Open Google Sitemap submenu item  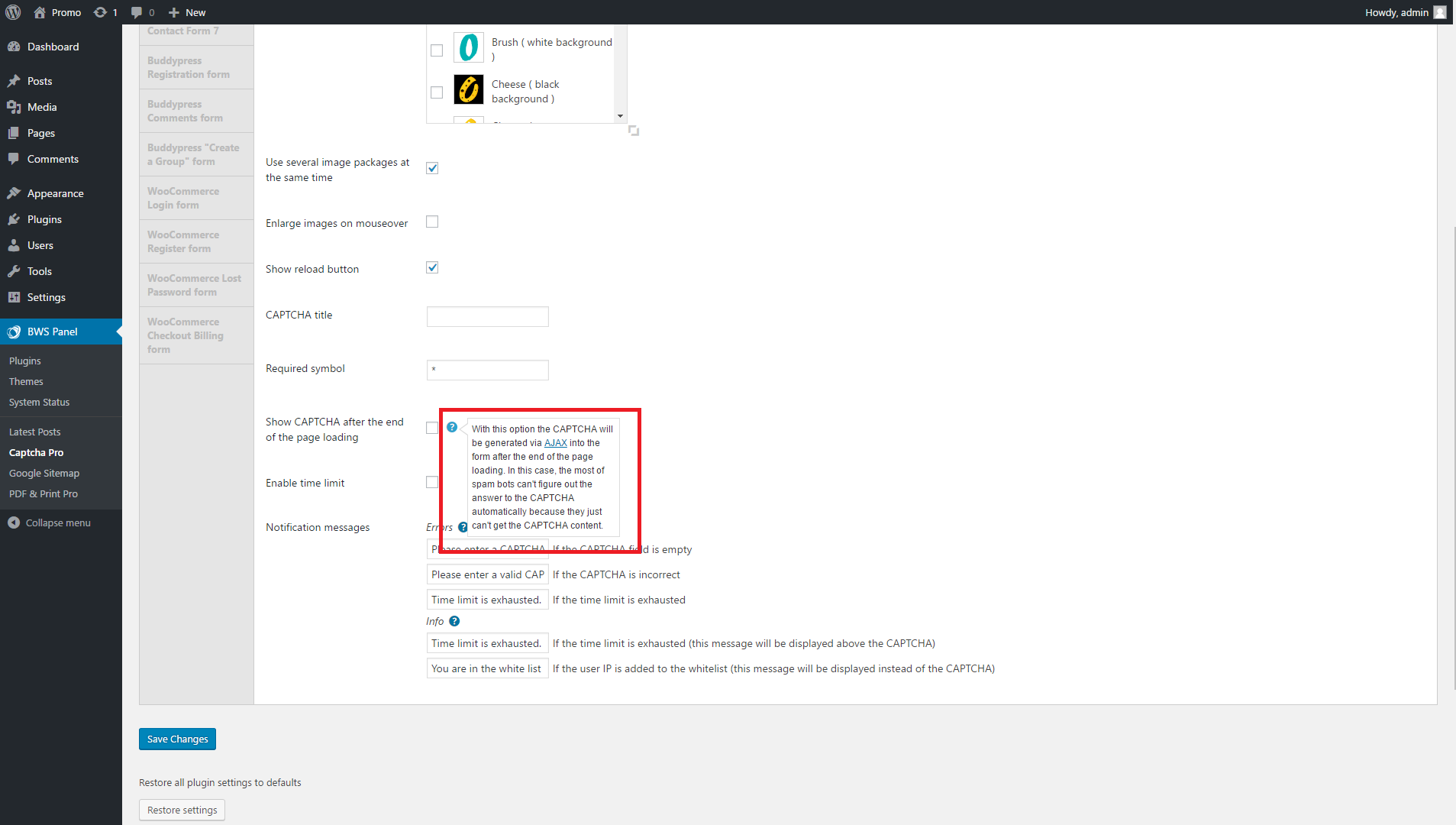44,473
